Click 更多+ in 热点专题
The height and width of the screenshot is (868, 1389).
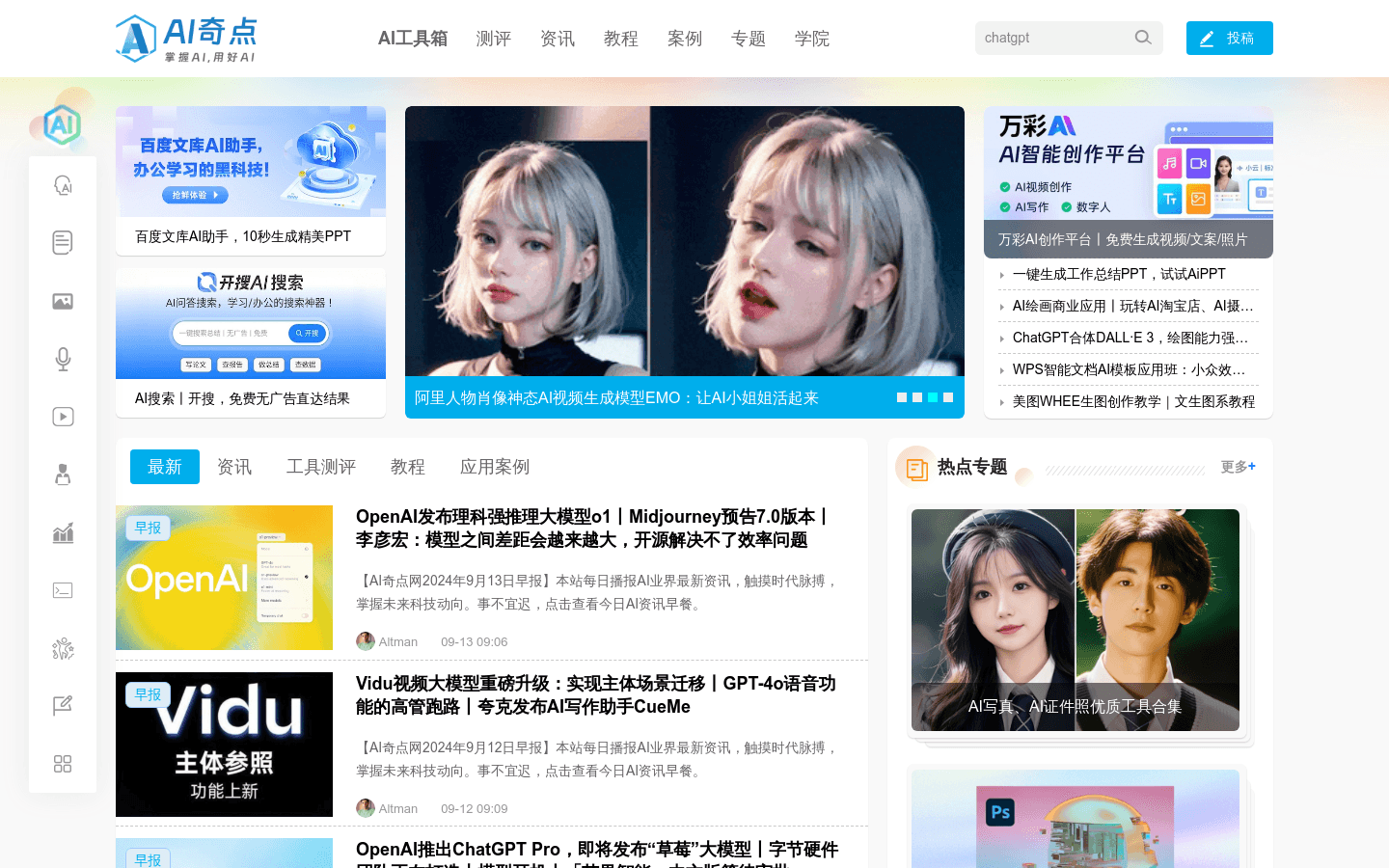1239,467
